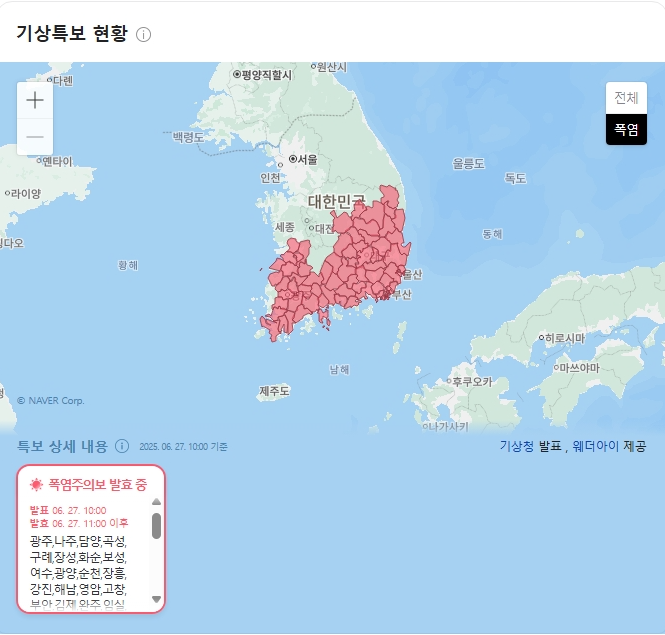Viewport: 665px width, 635px height.
Task: Click scroll down arrow in advisory card
Action: pyautogui.click(x=156, y=599)
